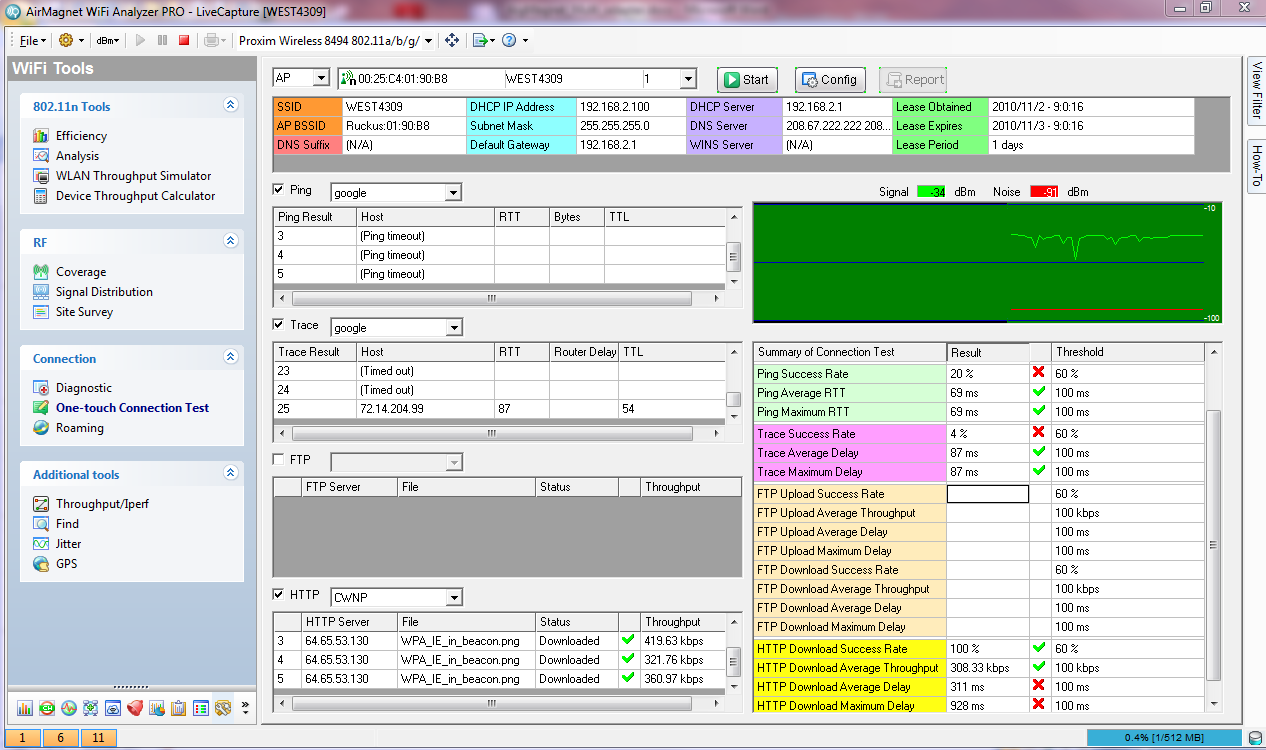Collapse the RF section
This screenshot has width=1266, height=750.
pos(231,241)
